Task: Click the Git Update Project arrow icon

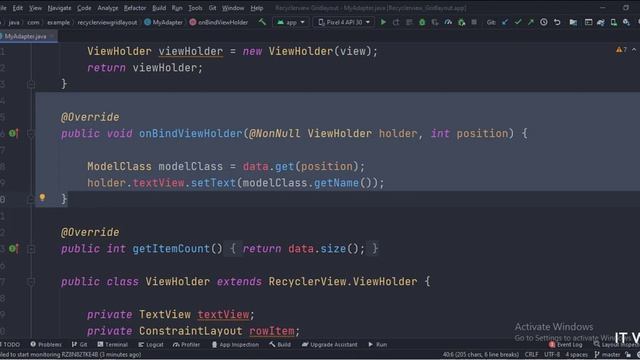Action: click(x=505, y=22)
